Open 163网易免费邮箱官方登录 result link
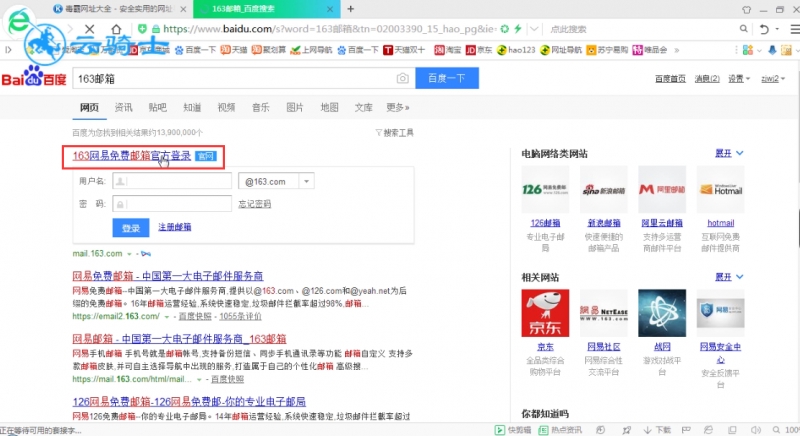The height and width of the screenshot is (436, 800). (132, 156)
